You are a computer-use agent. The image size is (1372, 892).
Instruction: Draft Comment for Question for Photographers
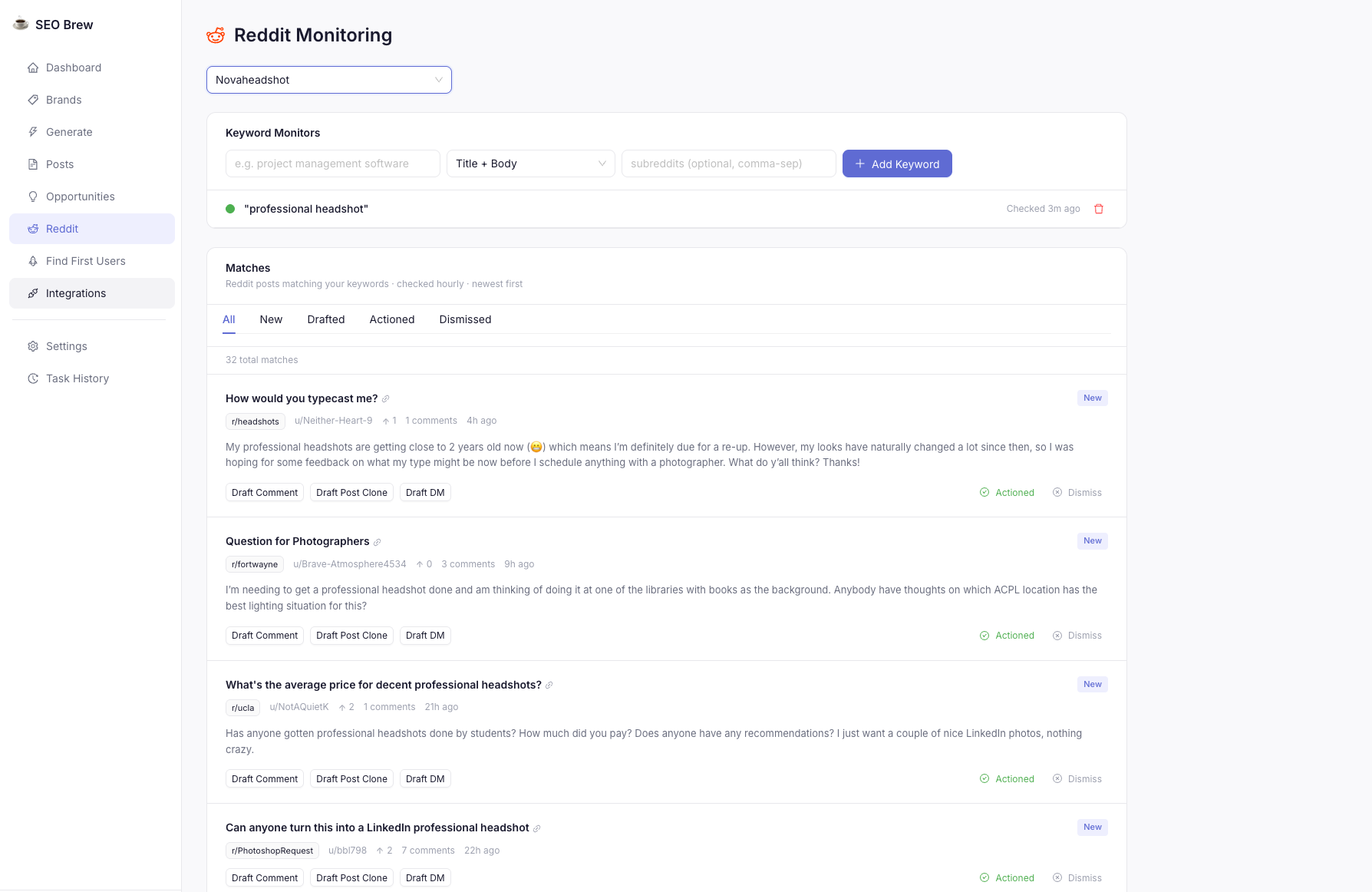265,636
